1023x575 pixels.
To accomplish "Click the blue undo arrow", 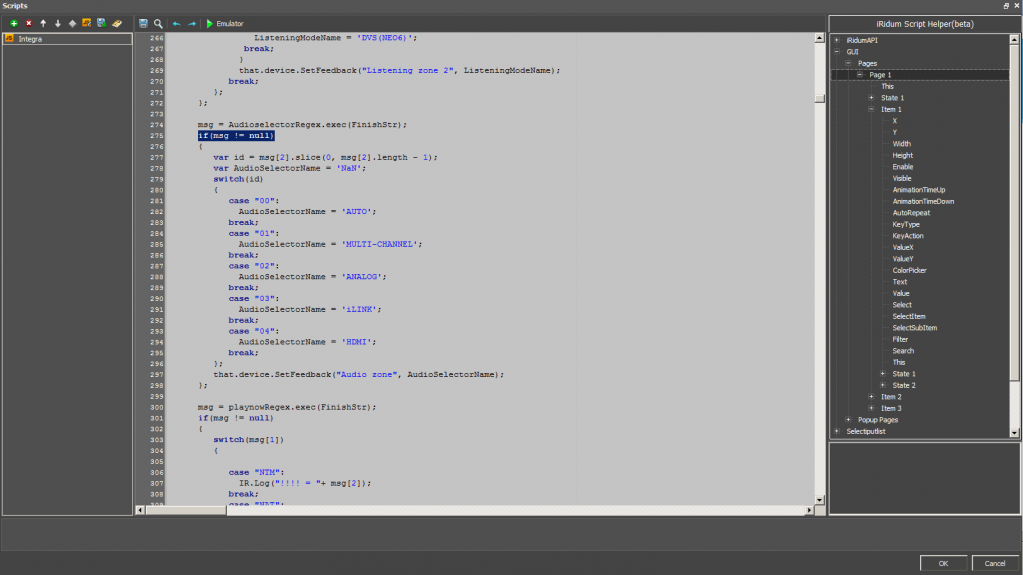I will tap(177, 23).
